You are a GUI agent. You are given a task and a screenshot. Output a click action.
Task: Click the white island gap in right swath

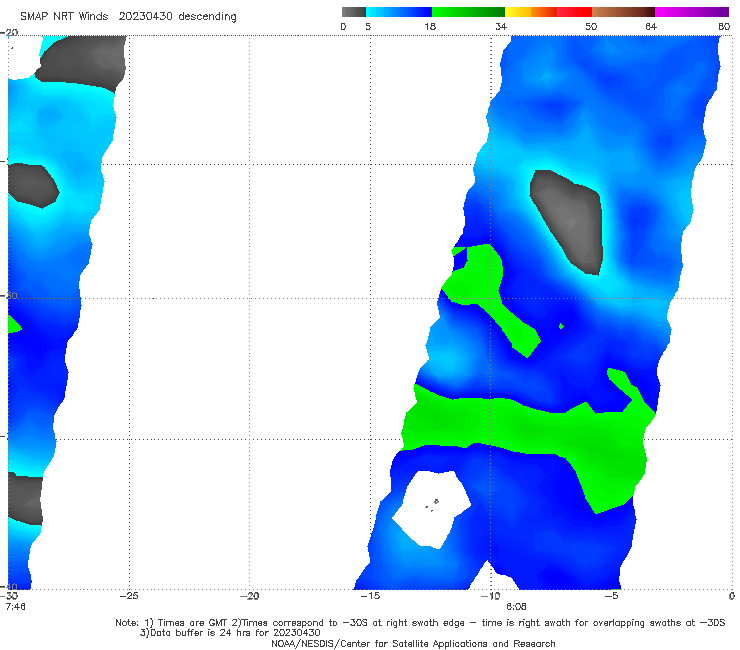[431, 509]
